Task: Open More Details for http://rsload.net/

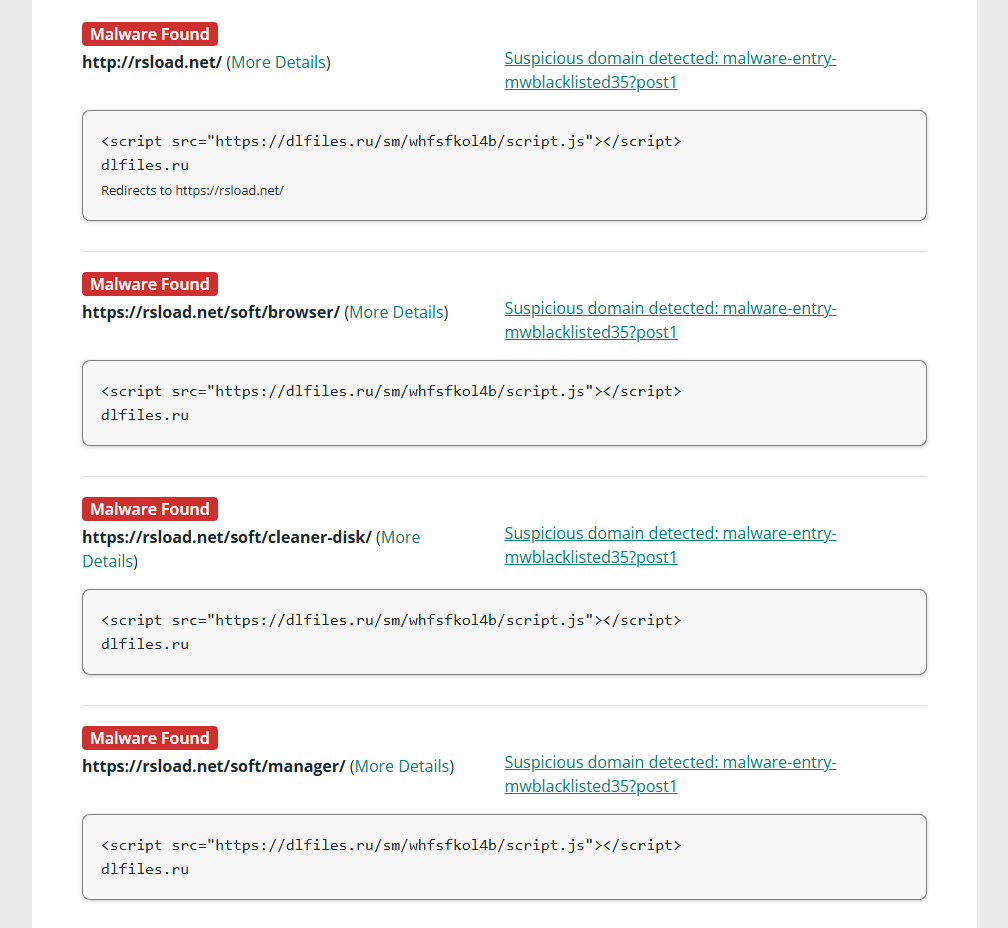Action: click(x=278, y=61)
